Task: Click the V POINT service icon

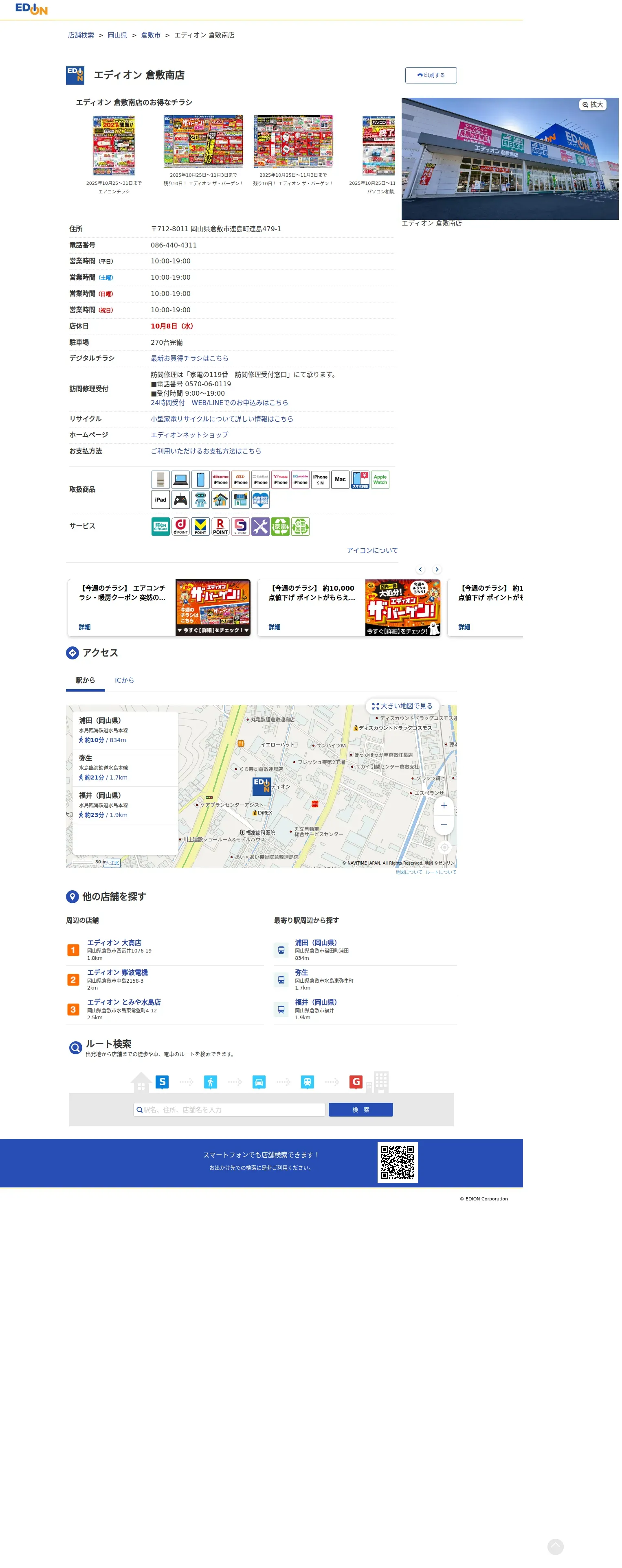Action: coord(200,526)
